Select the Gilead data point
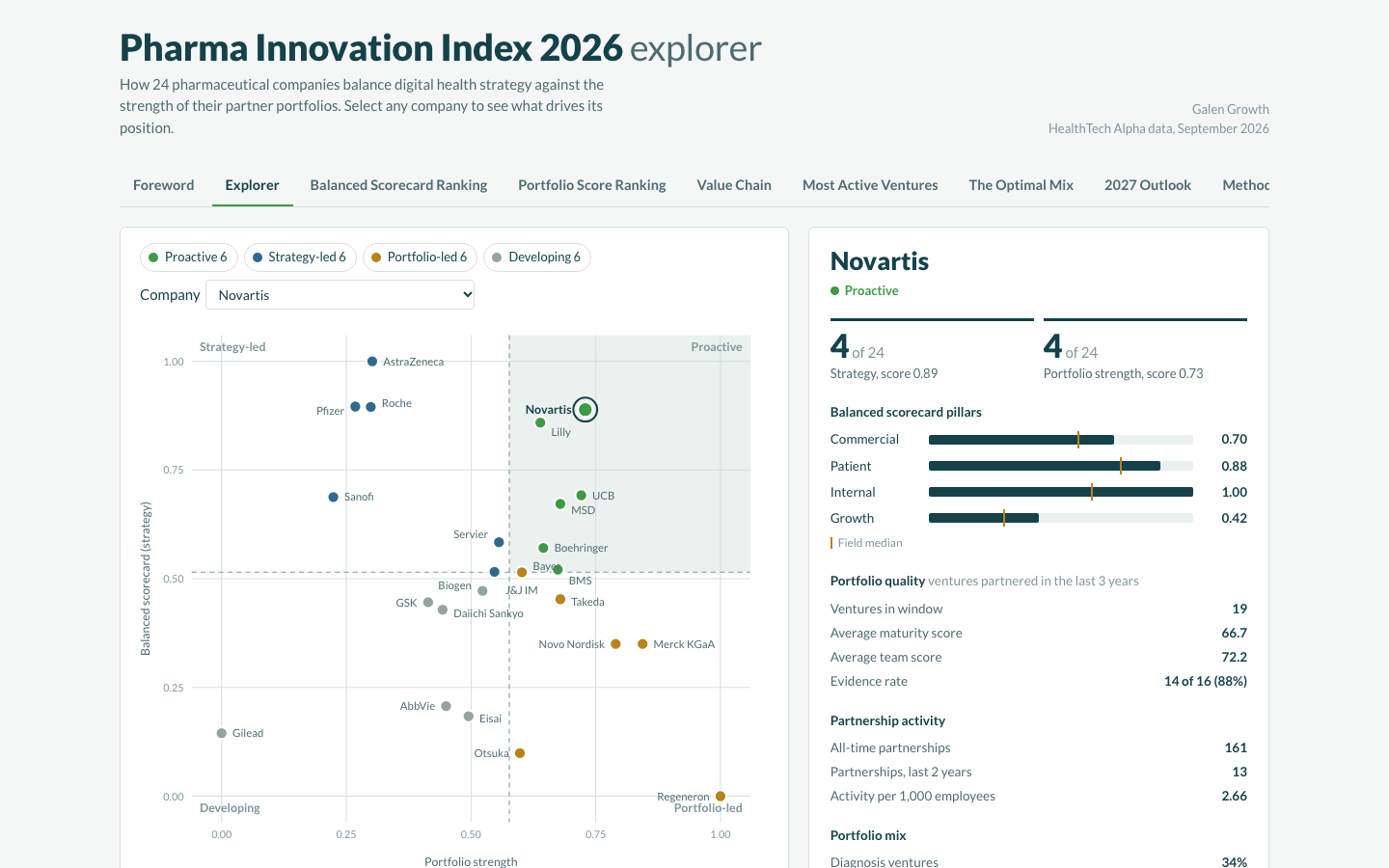The height and width of the screenshot is (868, 1389). coord(222,733)
